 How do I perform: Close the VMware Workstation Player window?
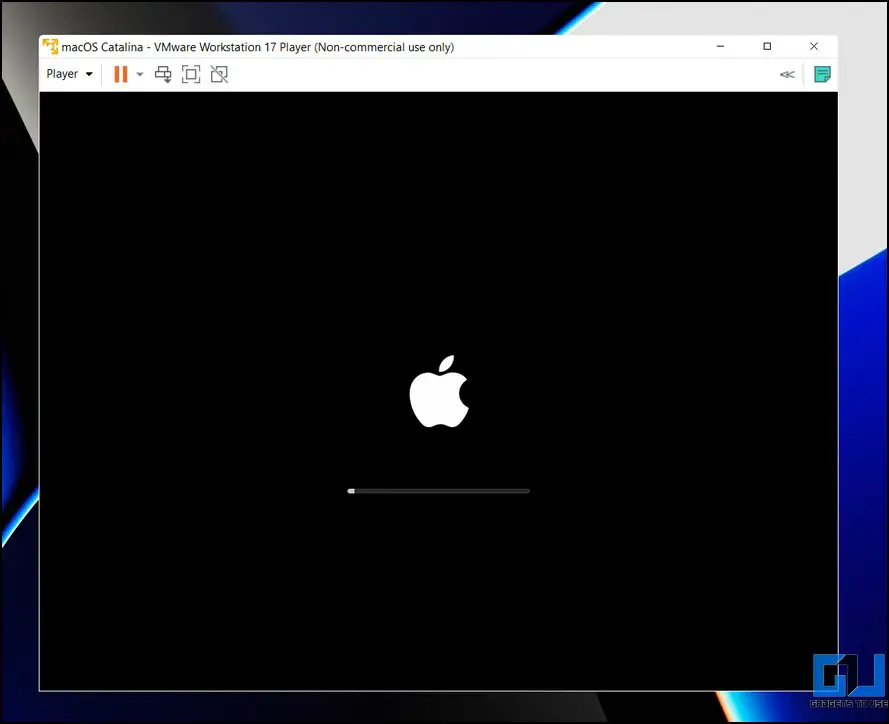click(x=814, y=47)
